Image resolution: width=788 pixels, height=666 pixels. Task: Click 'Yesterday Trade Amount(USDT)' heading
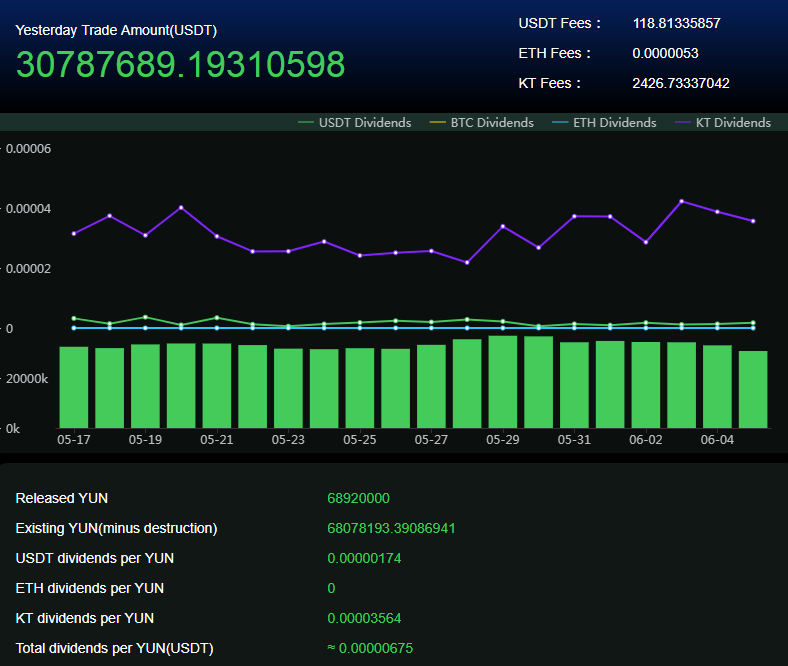pos(116,30)
